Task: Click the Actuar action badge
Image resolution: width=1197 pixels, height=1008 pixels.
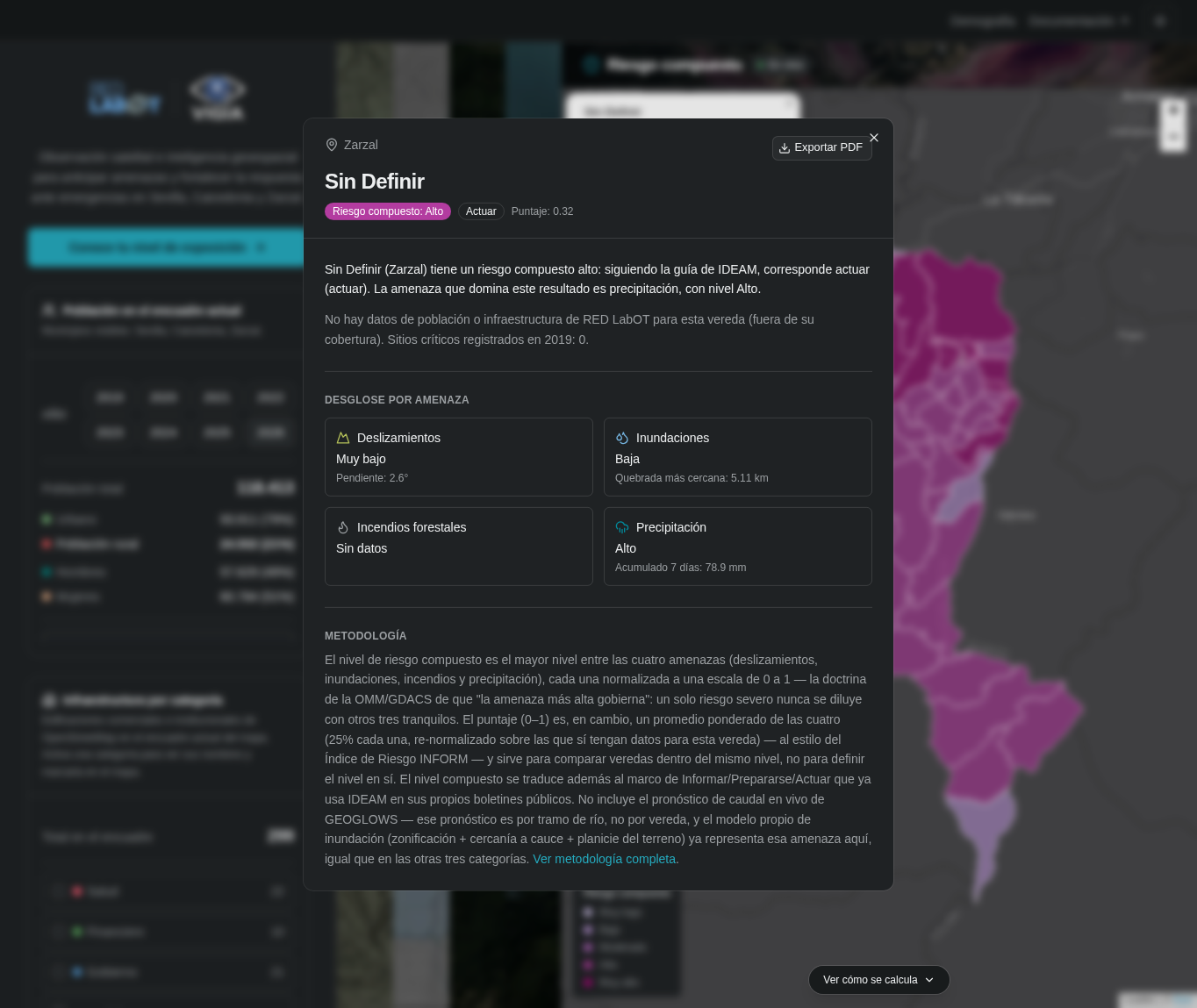Action: [481, 211]
